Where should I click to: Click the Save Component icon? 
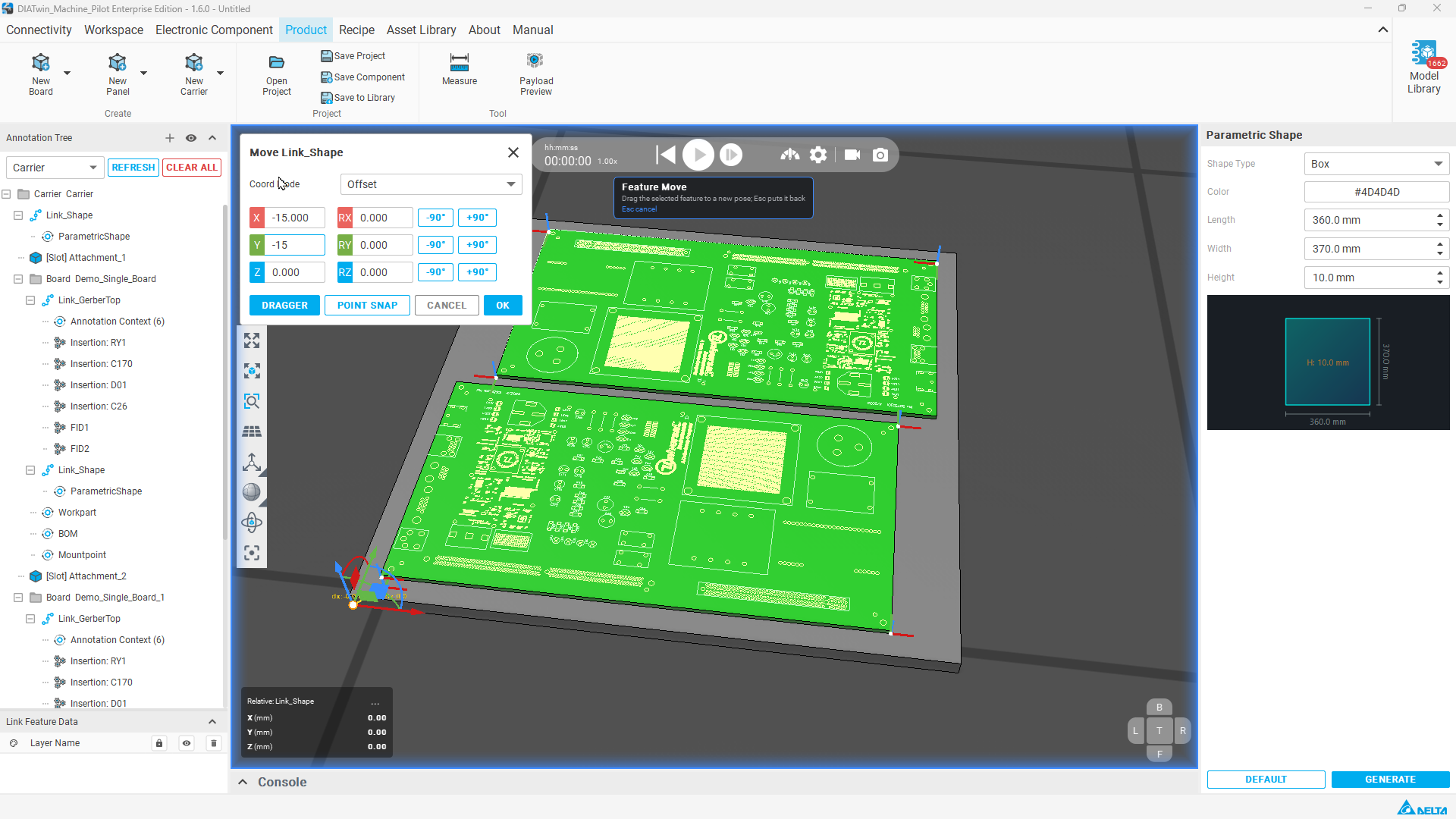coord(327,77)
